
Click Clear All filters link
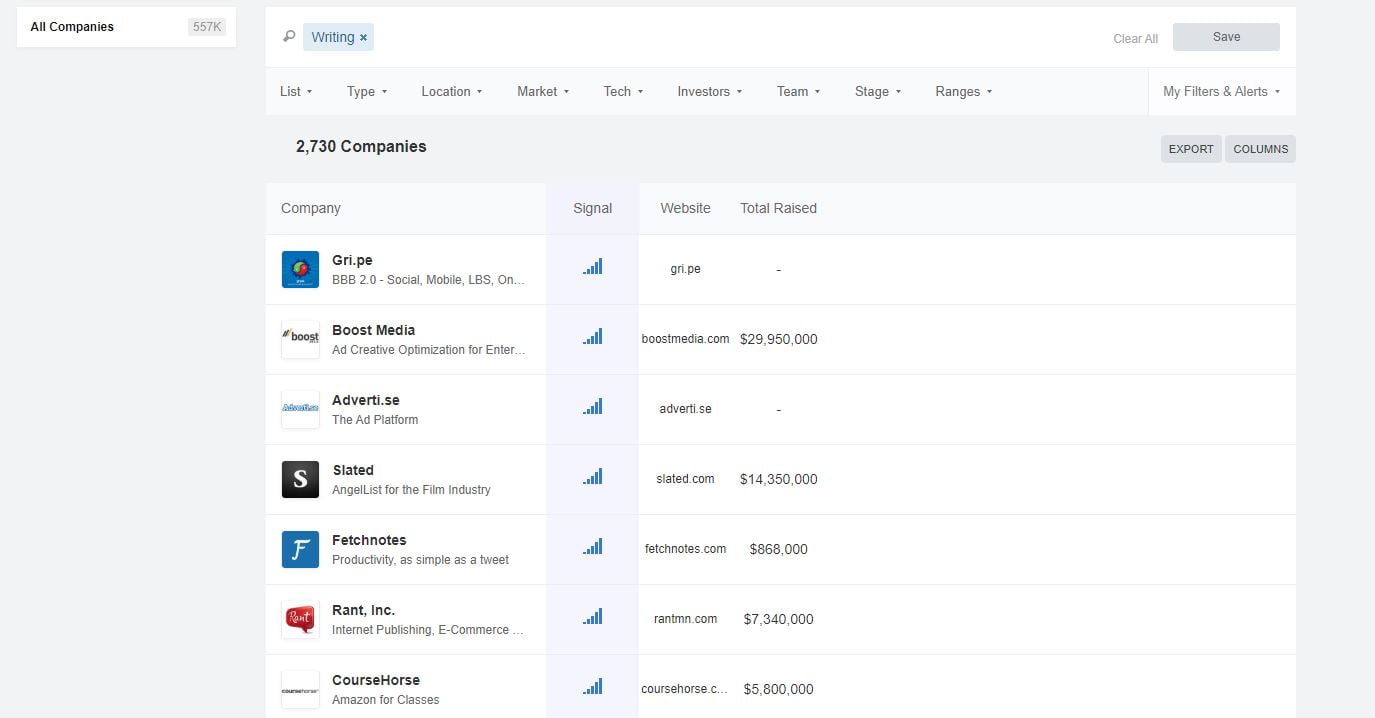[1135, 39]
